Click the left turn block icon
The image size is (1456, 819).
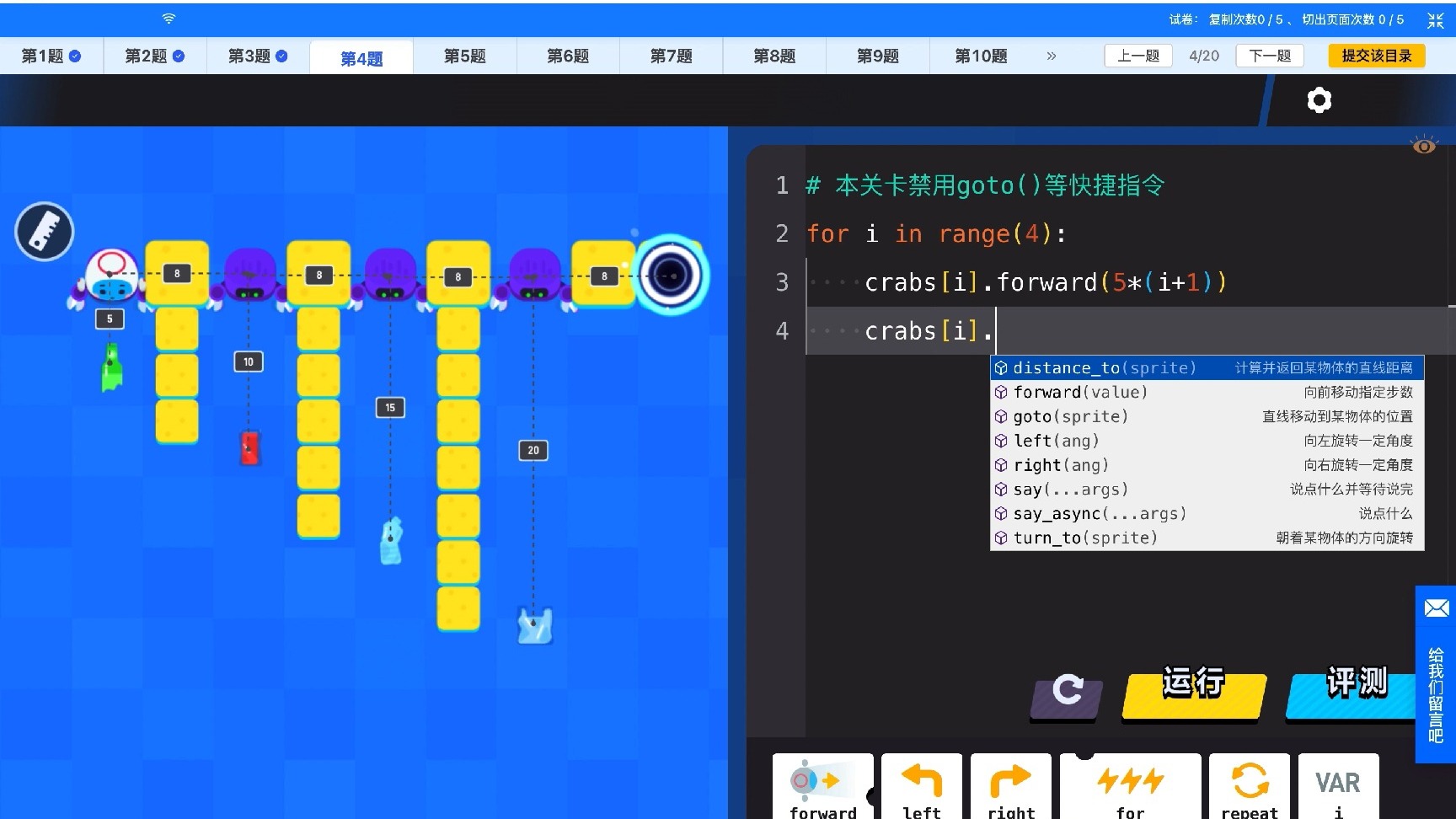[921, 784]
